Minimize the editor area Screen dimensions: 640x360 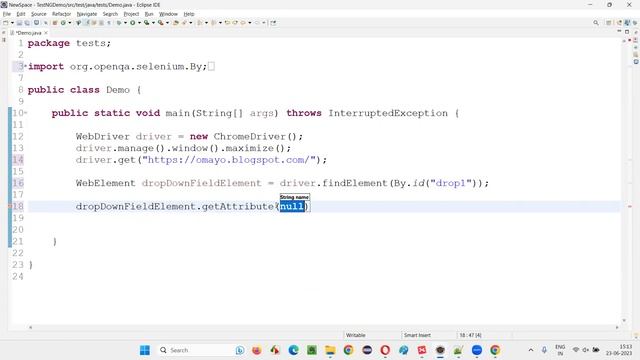point(619,31)
